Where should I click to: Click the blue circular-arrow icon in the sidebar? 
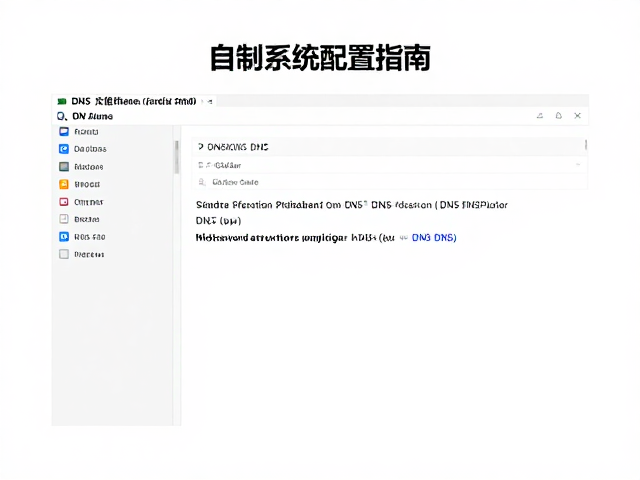tap(64, 149)
